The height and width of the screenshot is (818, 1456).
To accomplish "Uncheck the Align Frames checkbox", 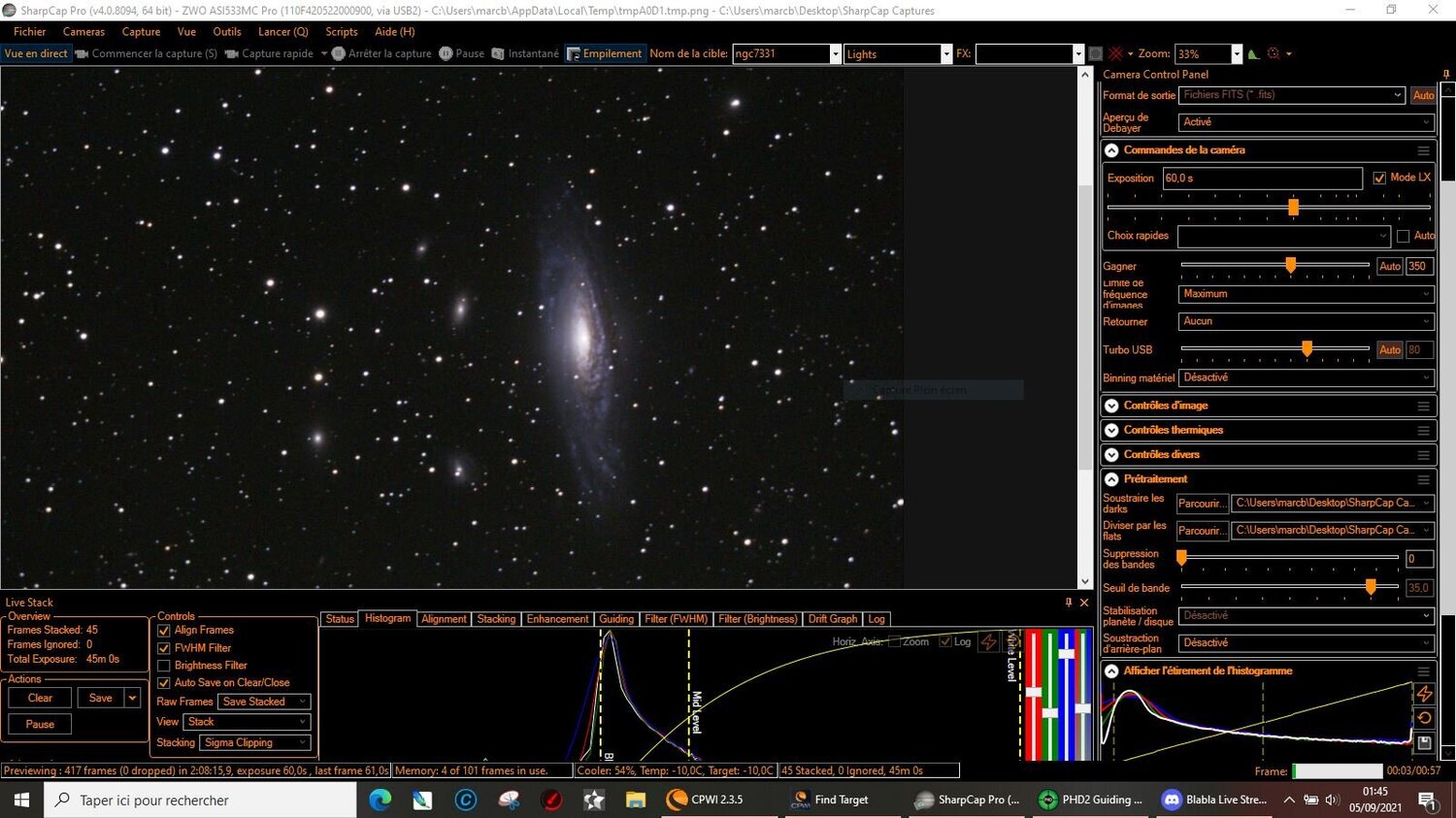I will pos(164,631).
